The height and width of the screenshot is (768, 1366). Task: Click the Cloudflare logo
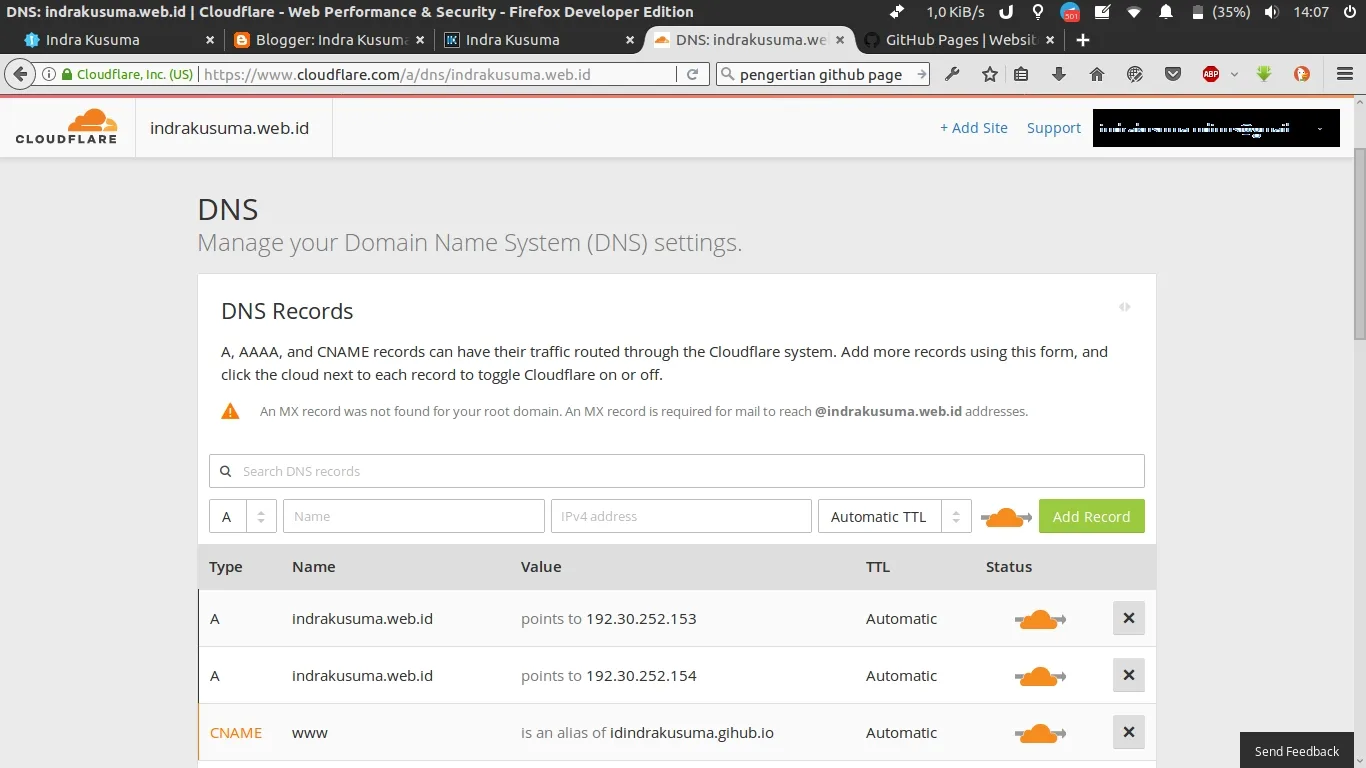tap(67, 127)
